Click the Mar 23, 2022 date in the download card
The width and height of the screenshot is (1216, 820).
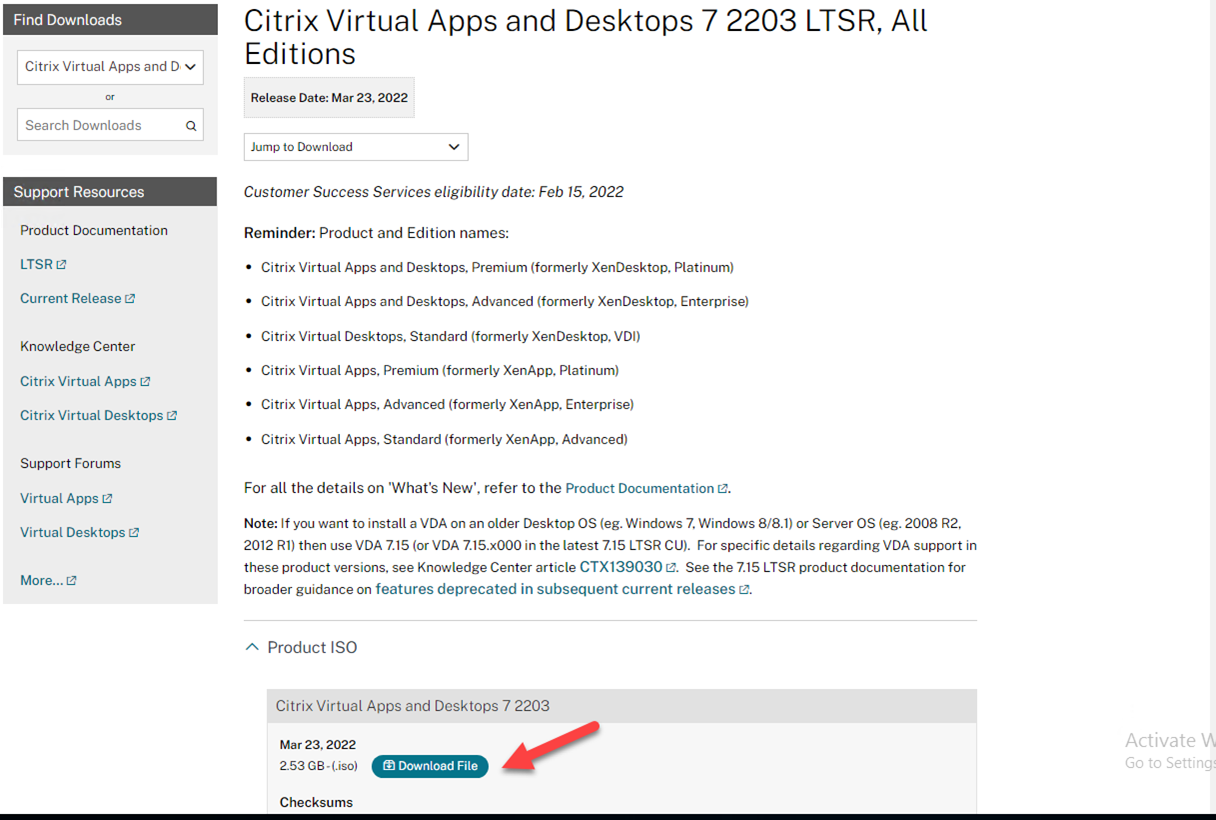pos(318,745)
